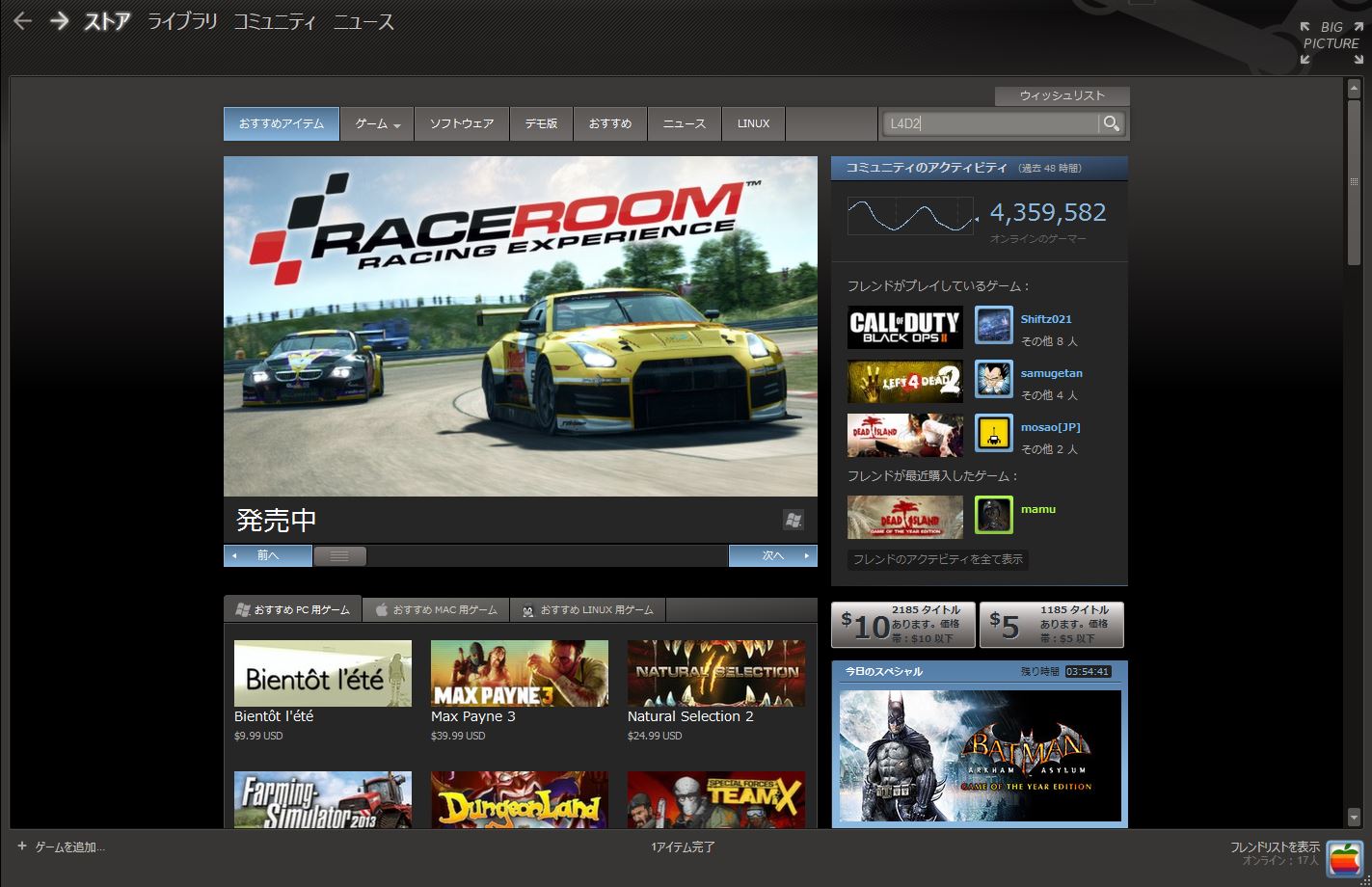Screen dimensions: 1372x887
Task: Click the 前へ previous banner button
Action: point(268,555)
